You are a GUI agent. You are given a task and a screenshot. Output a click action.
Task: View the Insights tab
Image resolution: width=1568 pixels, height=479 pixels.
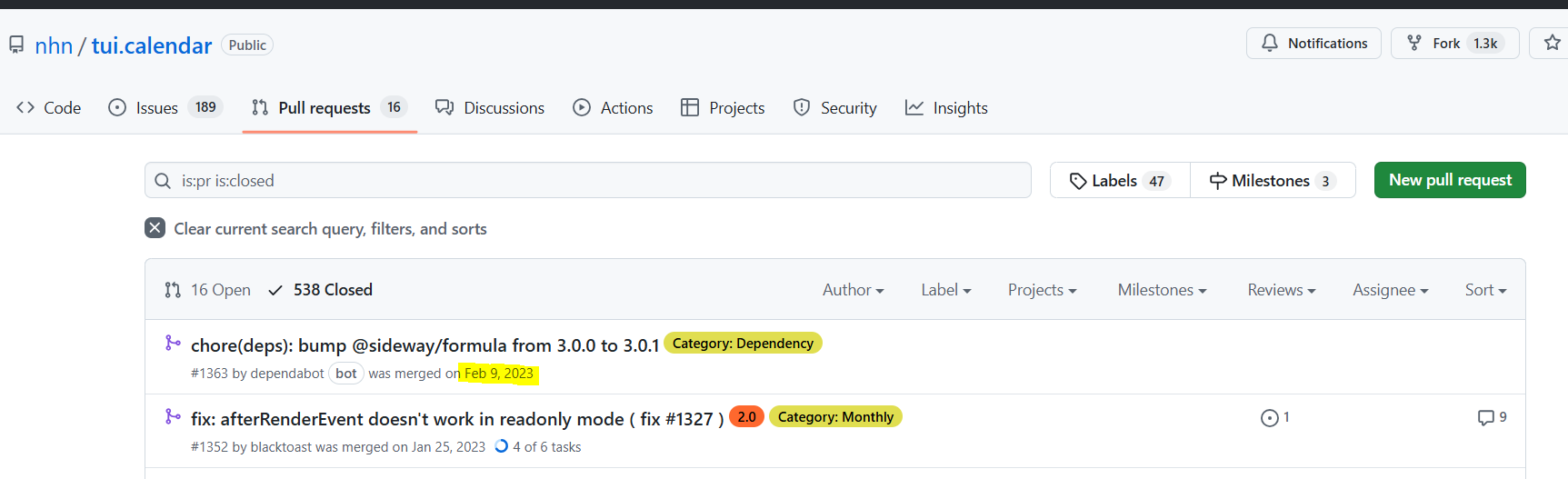click(x=946, y=107)
